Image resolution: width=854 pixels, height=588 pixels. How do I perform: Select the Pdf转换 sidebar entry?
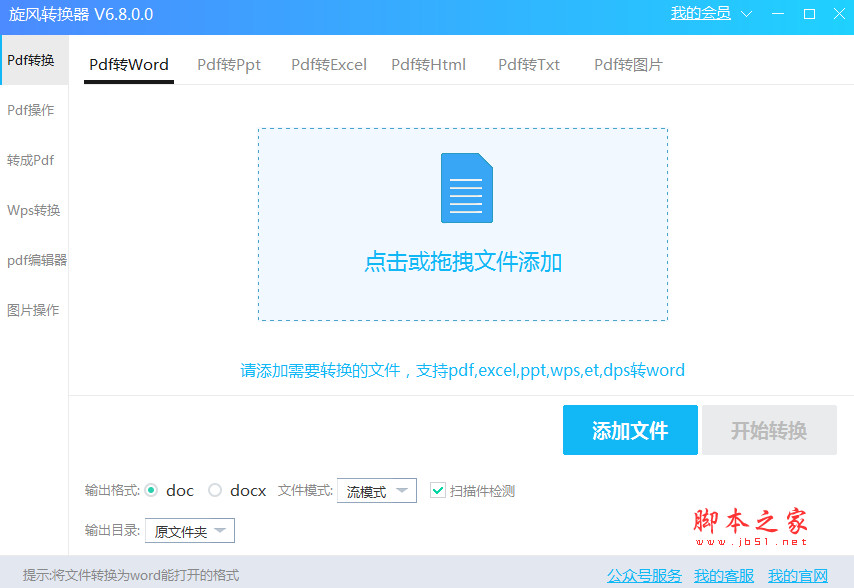[x=31, y=59]
